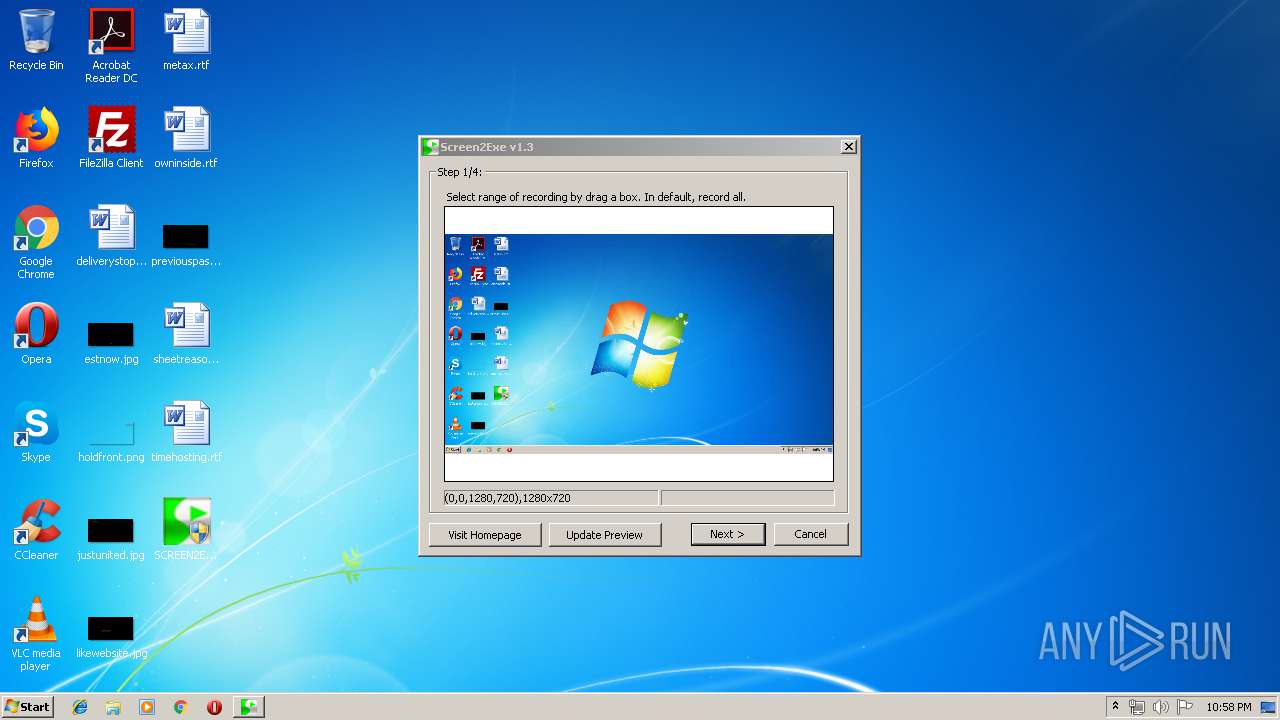
Task: Cancel the Screen2Exe wizard
Action: (x=810, y=534)
